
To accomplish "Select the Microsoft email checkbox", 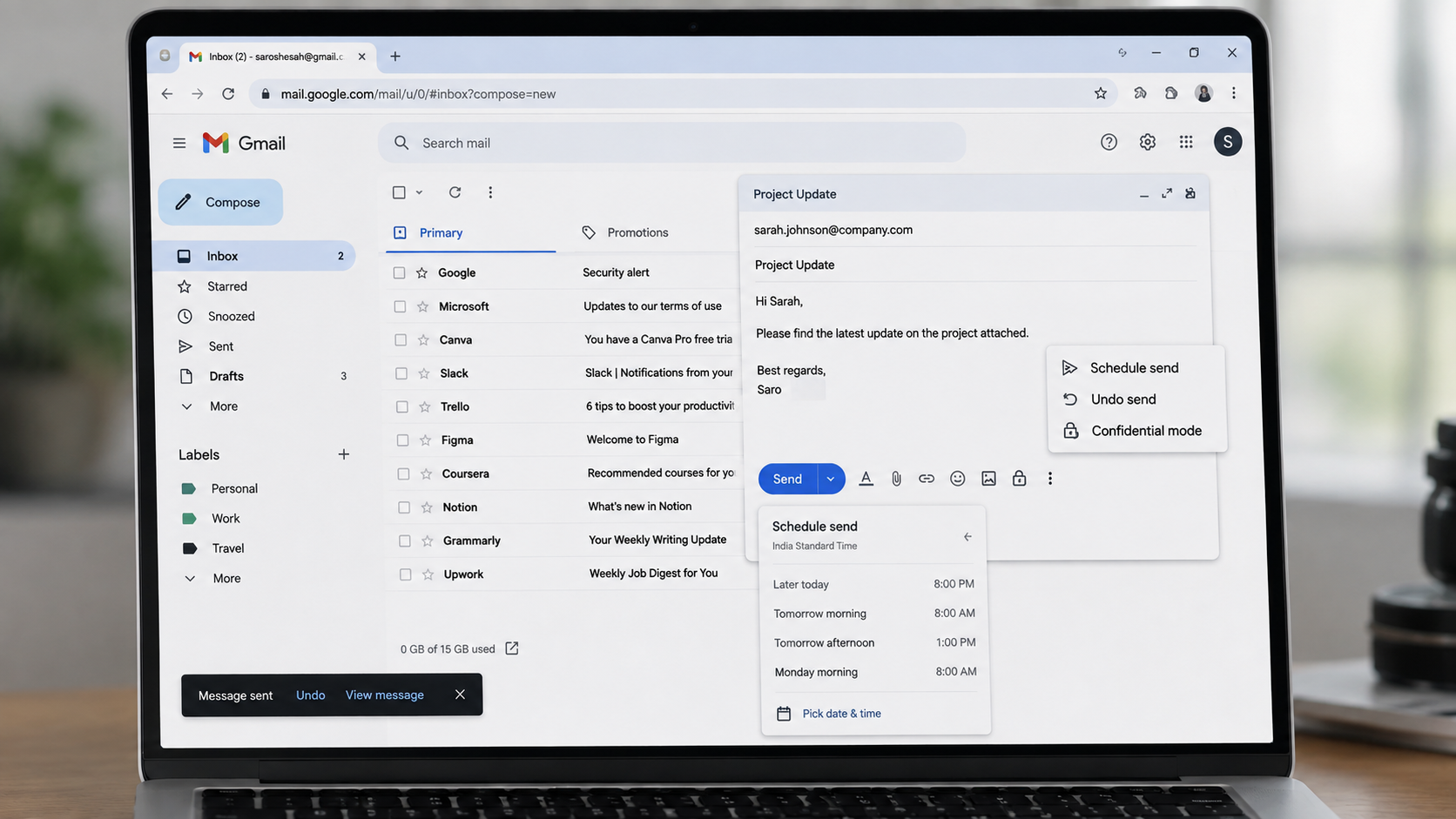I will 400,306.
